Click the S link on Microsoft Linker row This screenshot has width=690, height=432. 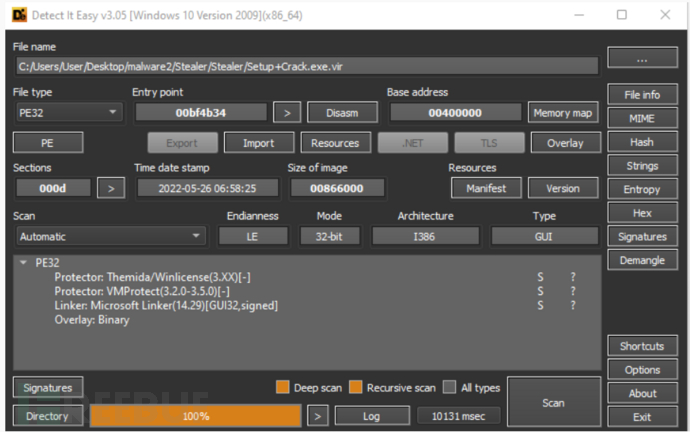click(540, 305)
